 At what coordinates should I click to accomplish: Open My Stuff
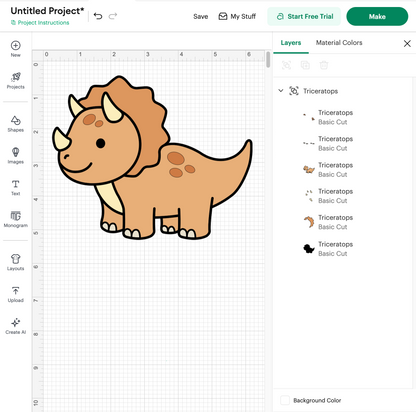pyautogui.click(x=237, y=16)
